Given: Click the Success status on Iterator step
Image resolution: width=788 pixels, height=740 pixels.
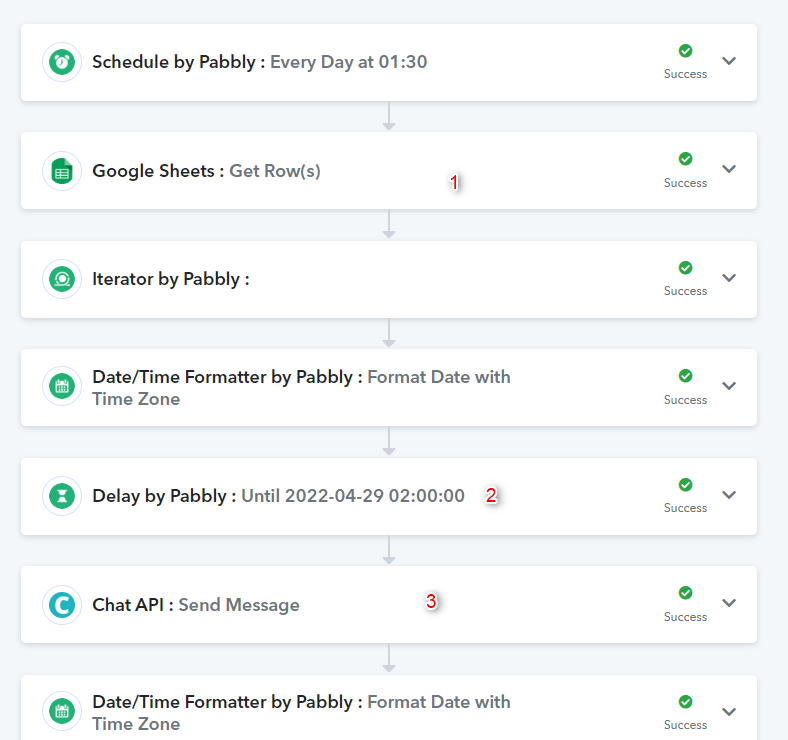Looking at the screenshot, I should pyautogui.click(x=685, y=291).
